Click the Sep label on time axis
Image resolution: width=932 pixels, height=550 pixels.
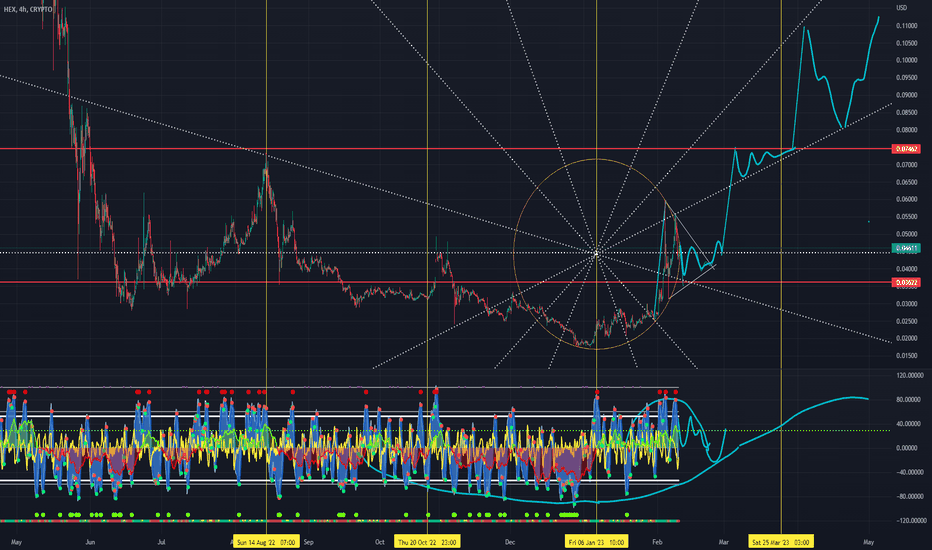tap(308, 542)
